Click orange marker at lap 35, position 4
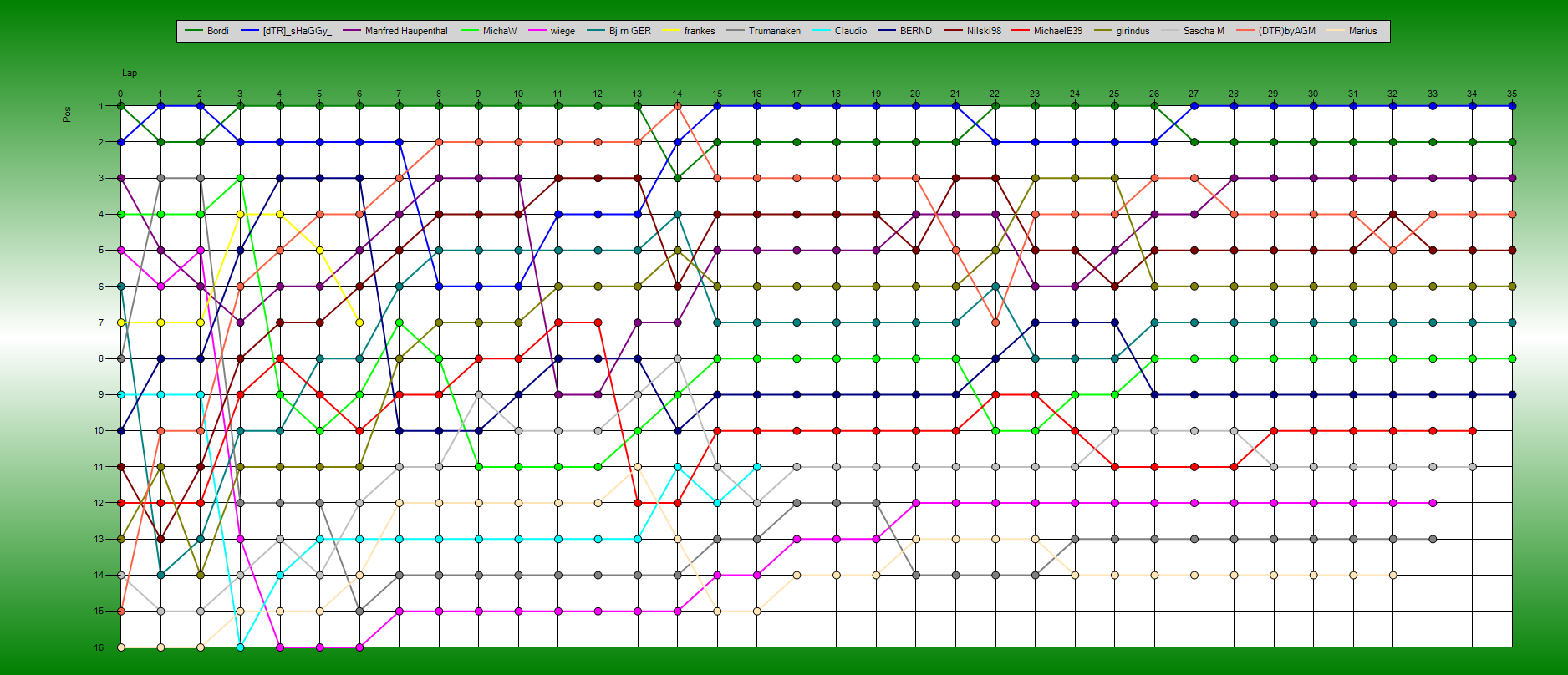This screenshot has height=675, width=1568. pyautogui.click(x=1512, y=214)
